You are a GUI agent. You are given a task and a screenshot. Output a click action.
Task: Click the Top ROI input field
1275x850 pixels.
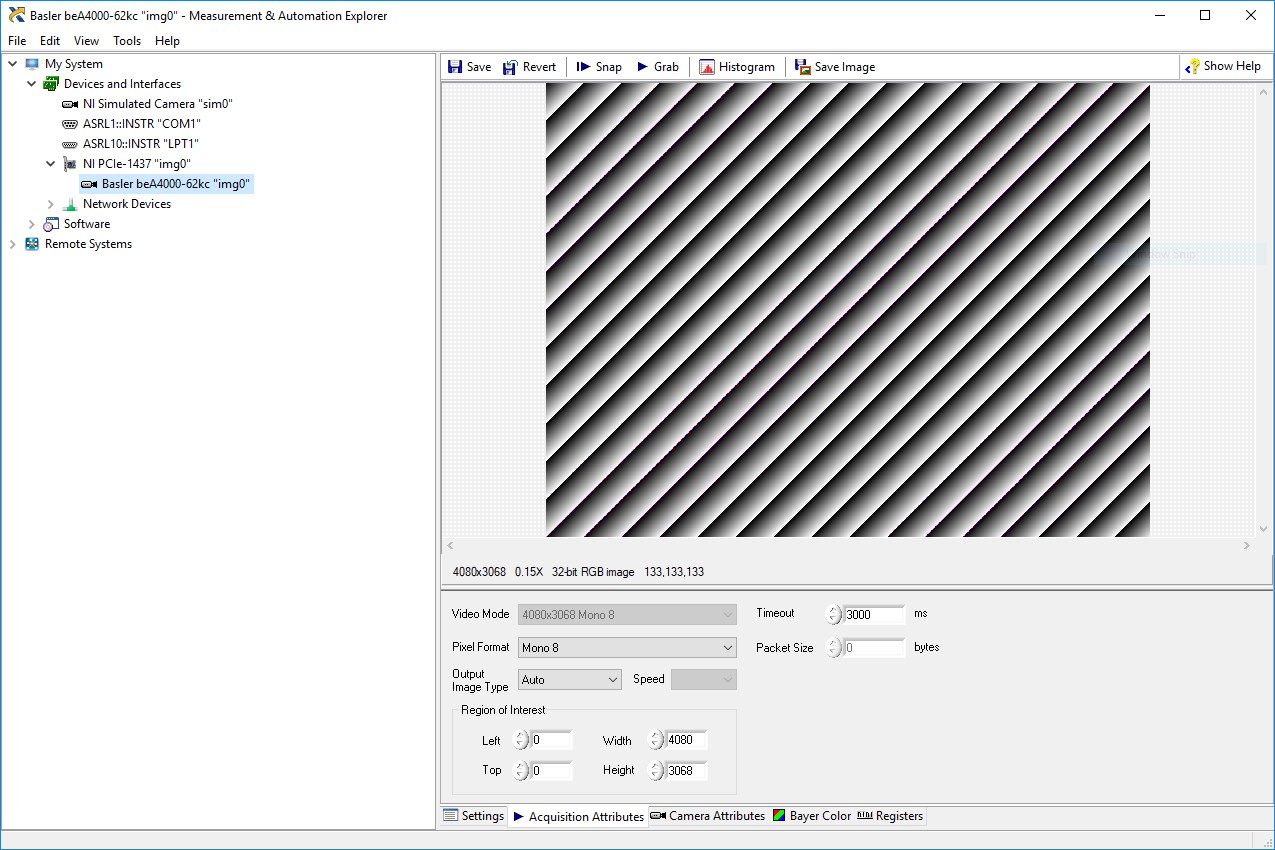[551, 770]
